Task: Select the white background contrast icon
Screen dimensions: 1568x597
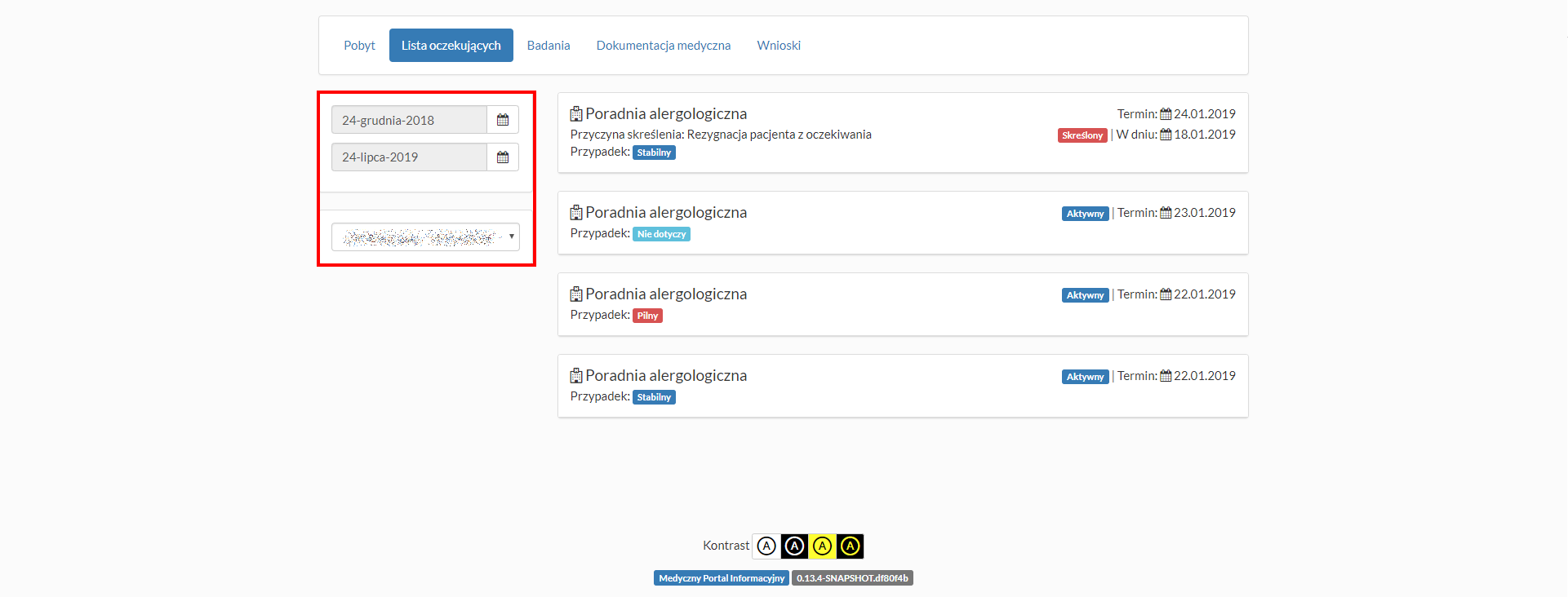Action: (x=766, y=546)
